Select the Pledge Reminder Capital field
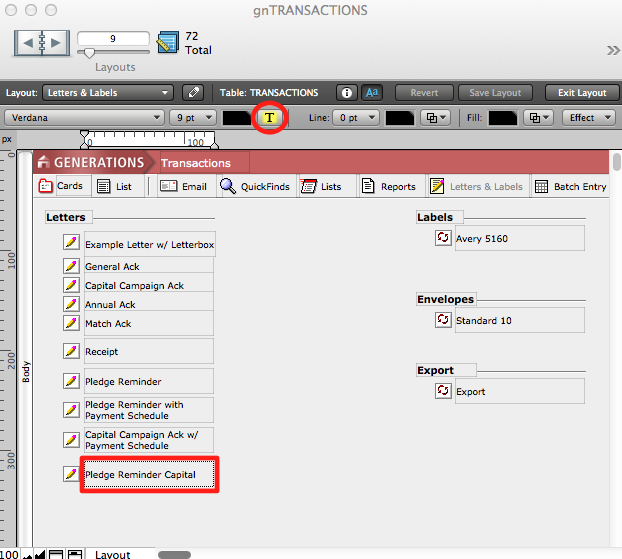 click(x=149, y=474)
